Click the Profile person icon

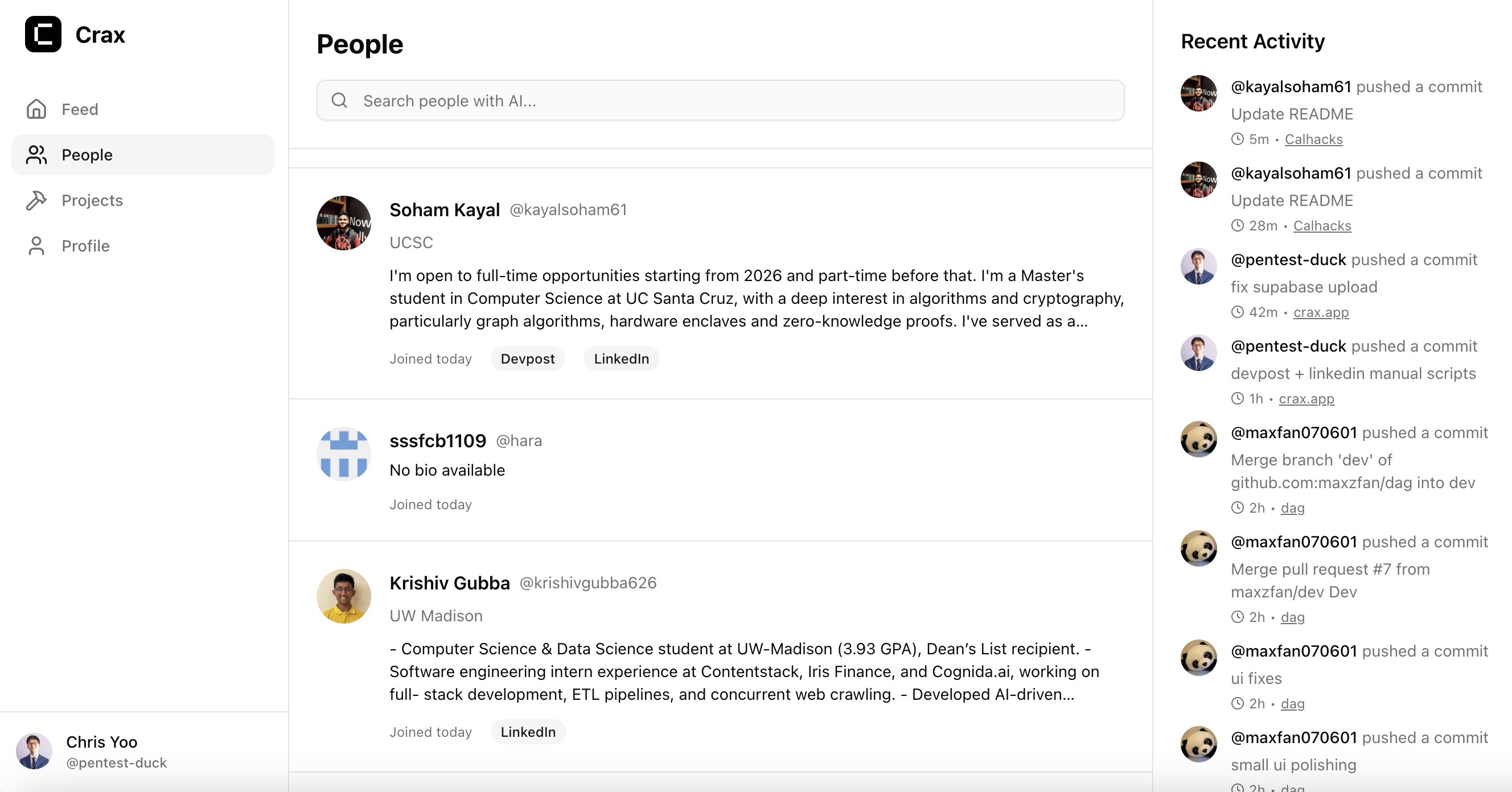[x=36, y=246]
